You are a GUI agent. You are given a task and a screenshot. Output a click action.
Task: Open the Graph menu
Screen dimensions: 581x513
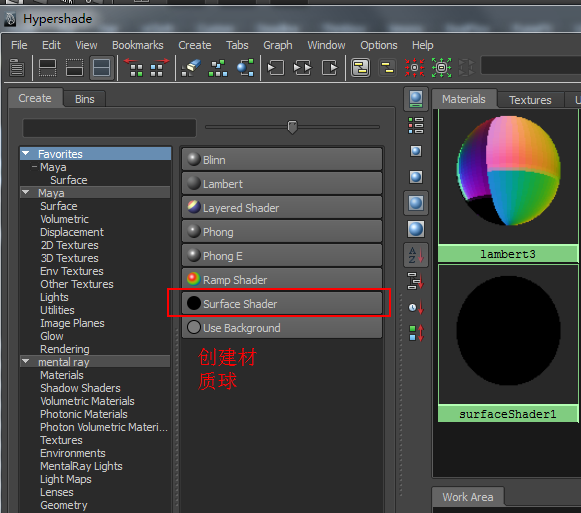[278, 45]
